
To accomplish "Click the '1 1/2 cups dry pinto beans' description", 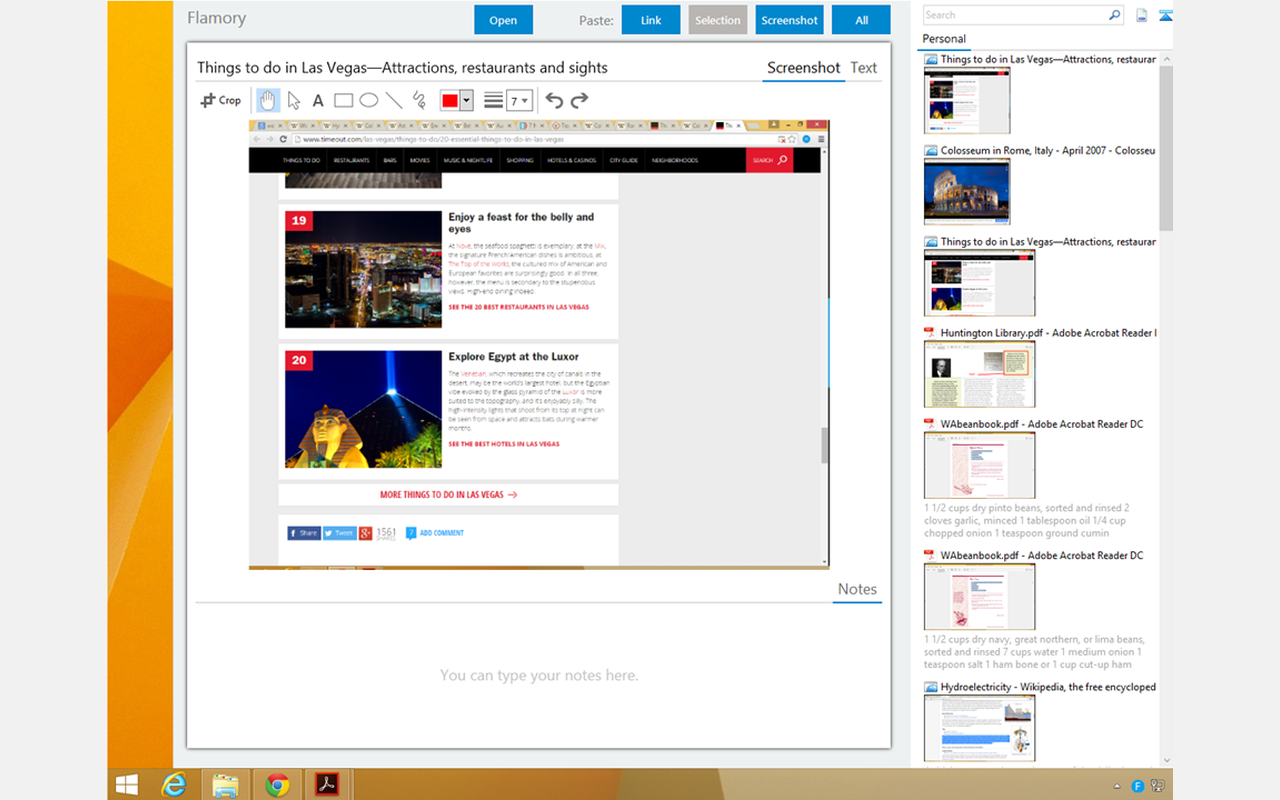I will [x=1026, y=520].
